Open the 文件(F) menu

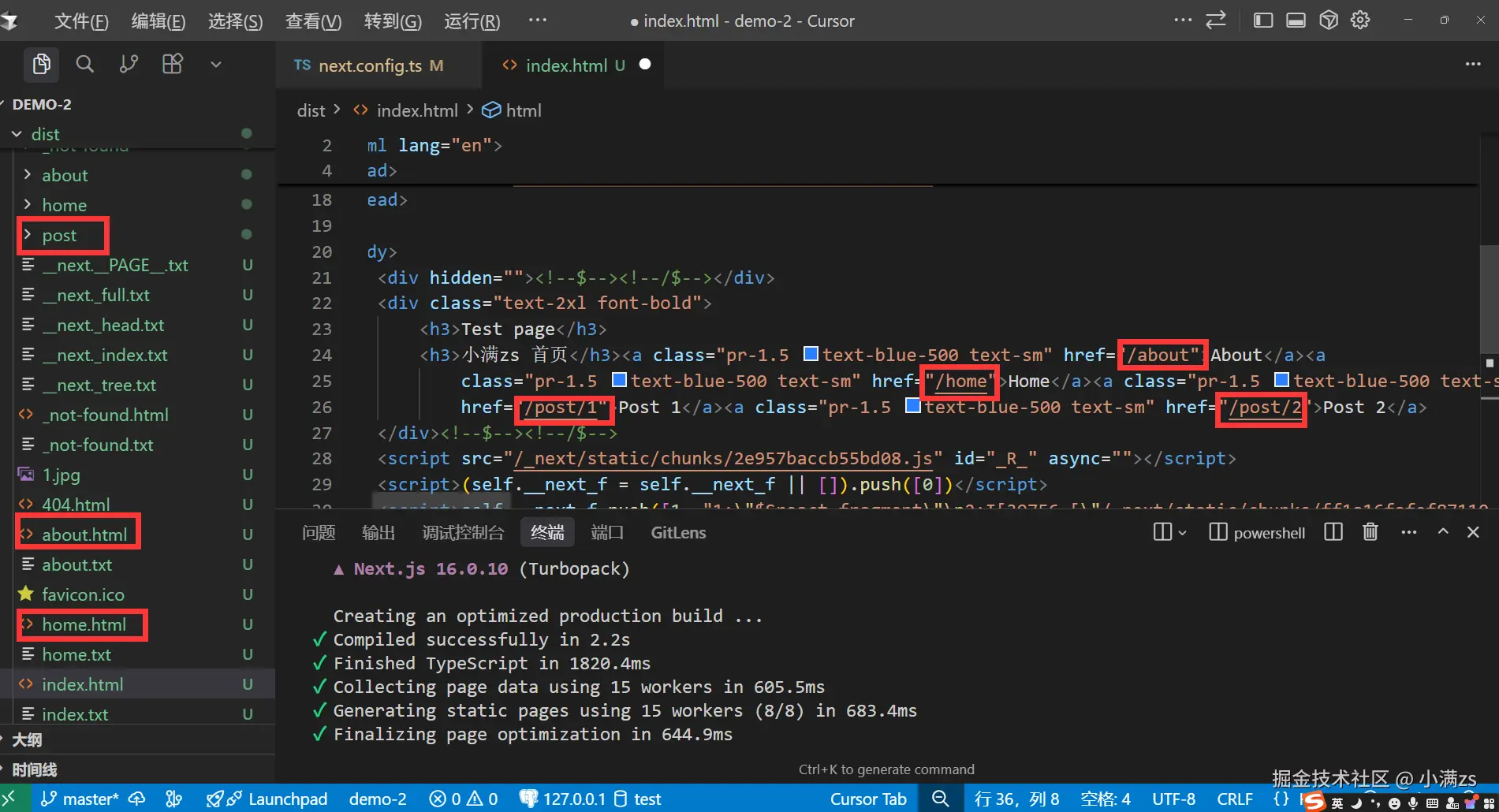[x=81, y=21]
